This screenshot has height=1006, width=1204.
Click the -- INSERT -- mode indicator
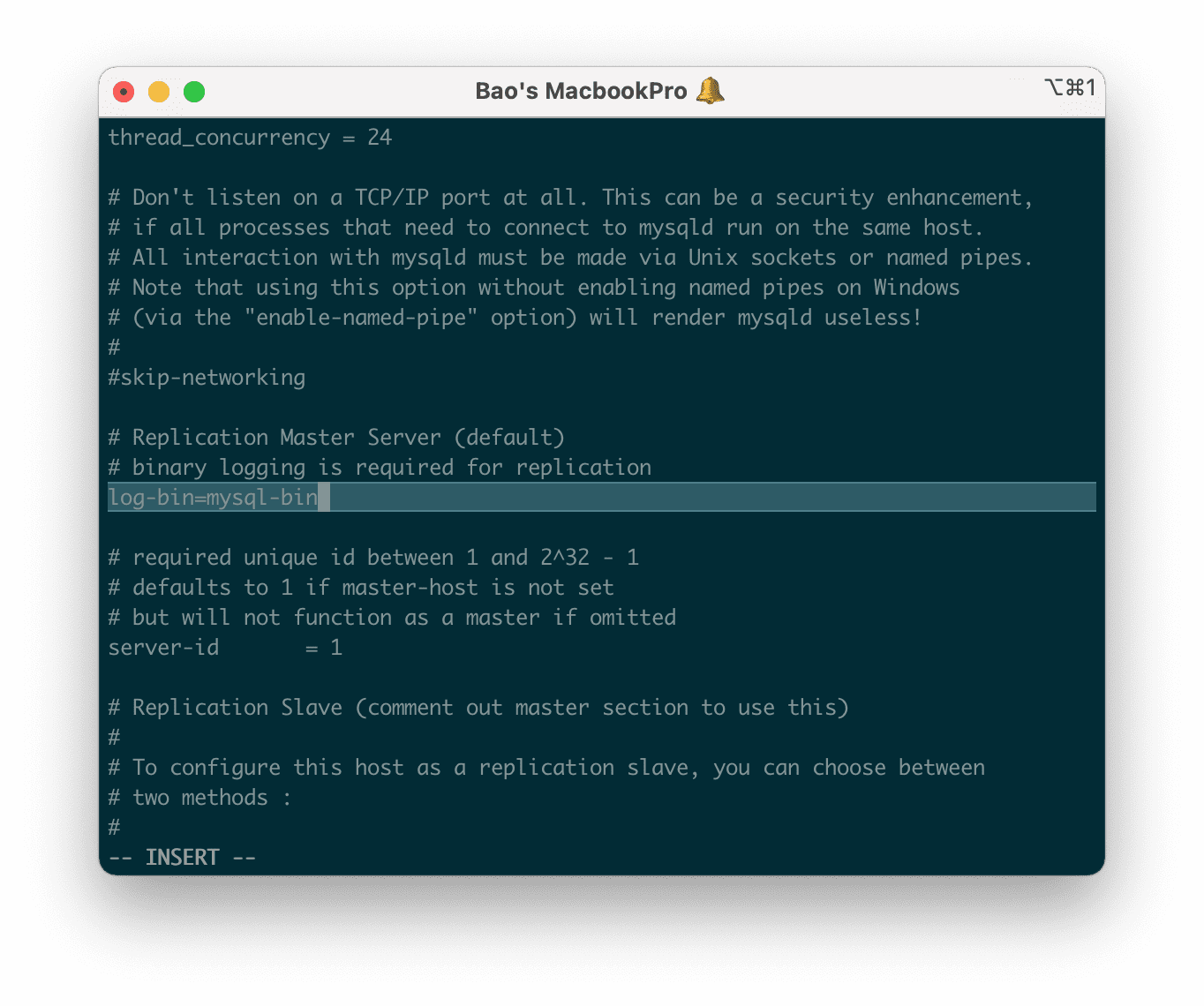click(x=182, y=858)
